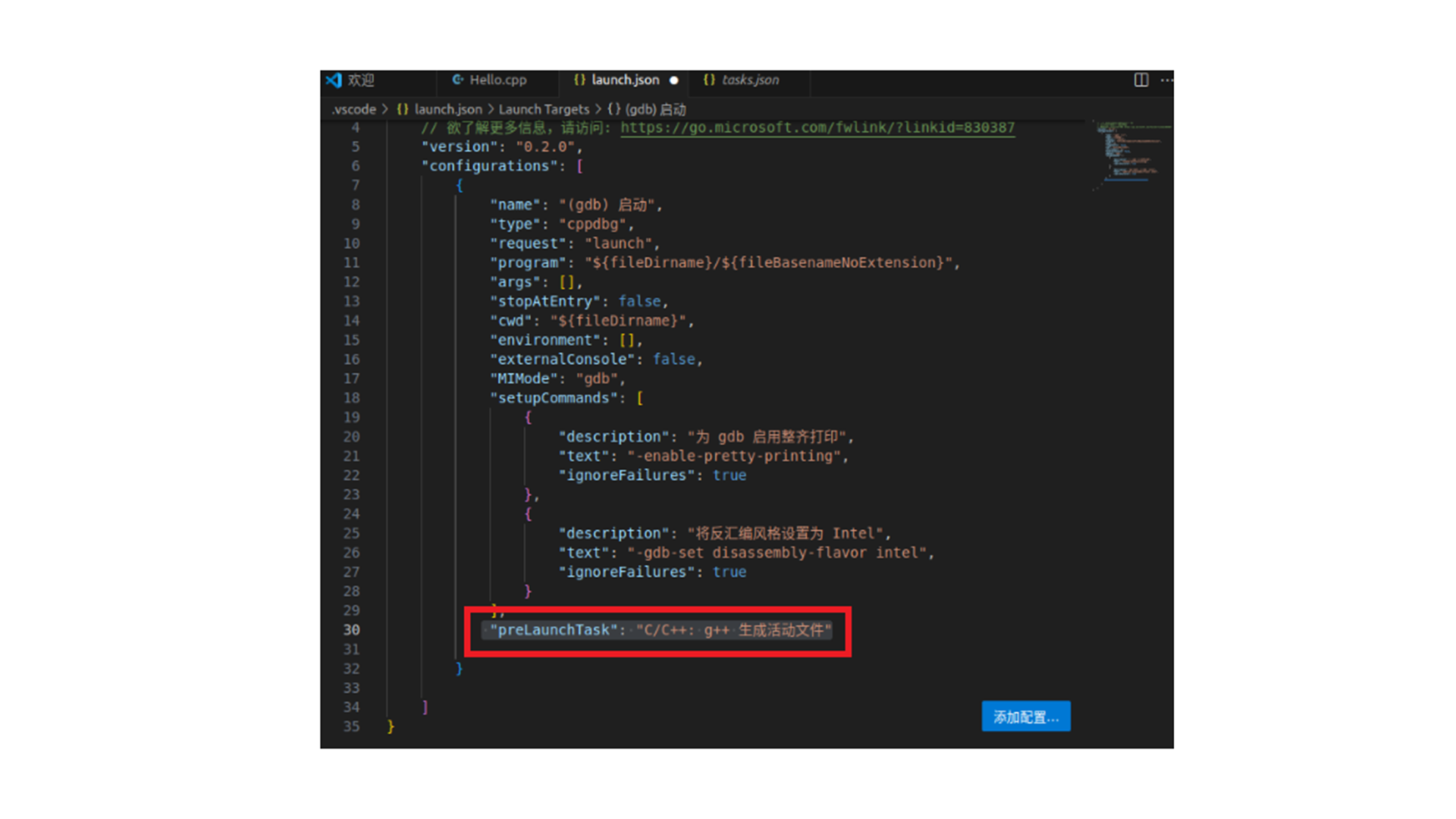Click braces icon before (gdb) 启动 breadcrumb

(x=613, y=109)
